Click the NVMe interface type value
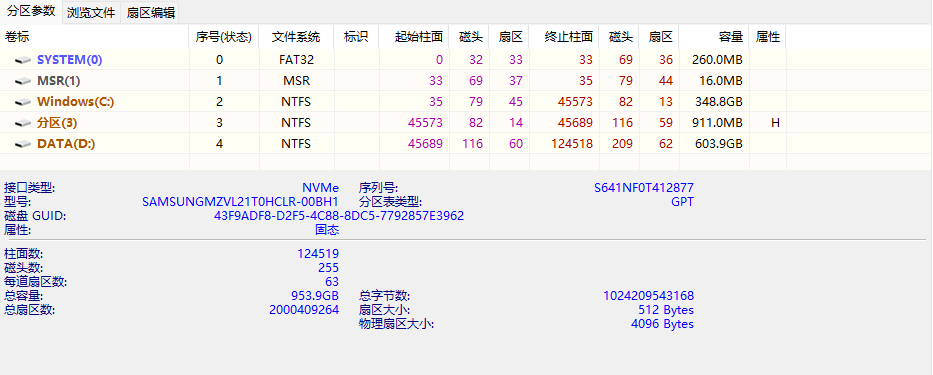 click(x=320, y=188)
